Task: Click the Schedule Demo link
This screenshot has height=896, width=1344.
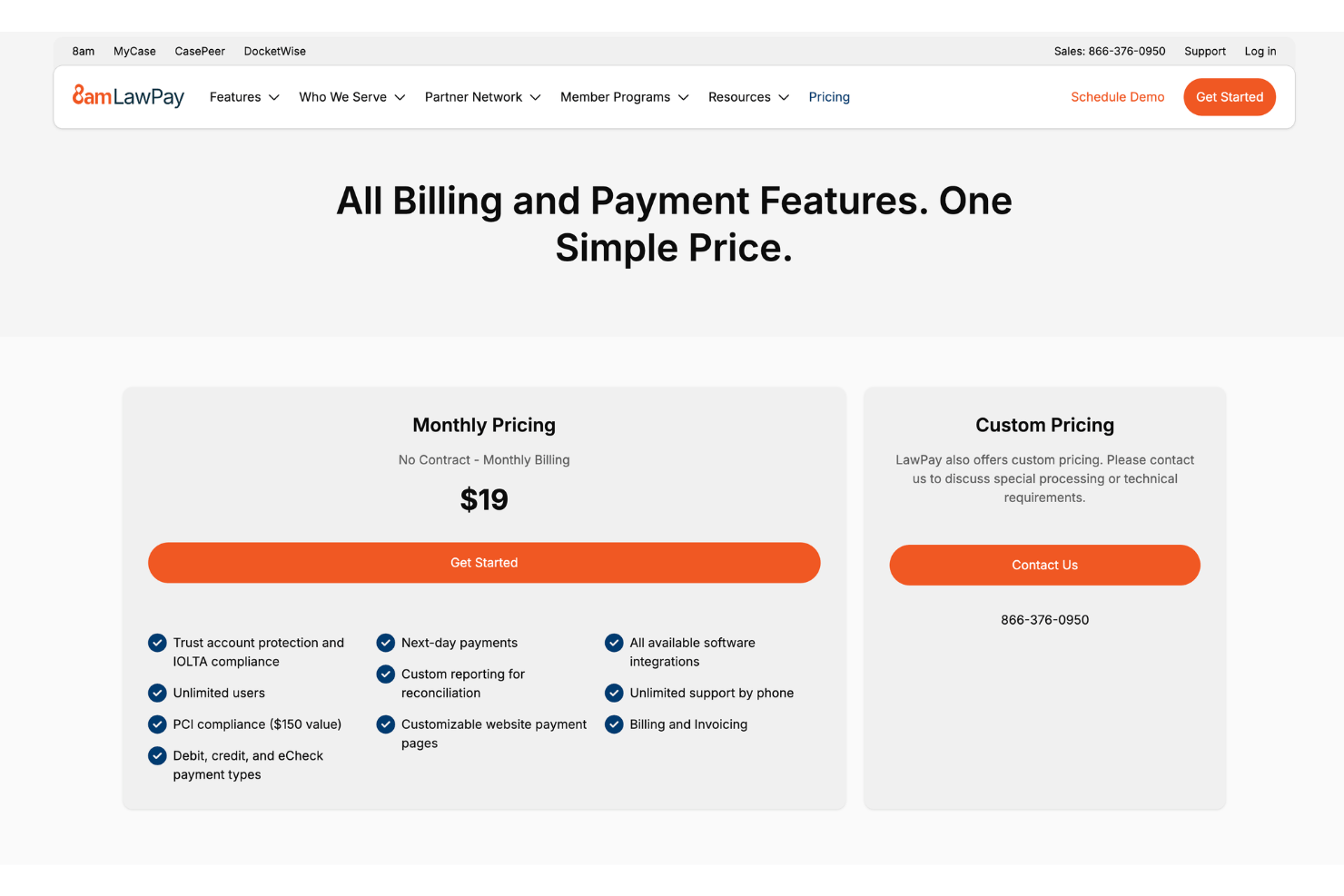Action: coord(1117,97)
